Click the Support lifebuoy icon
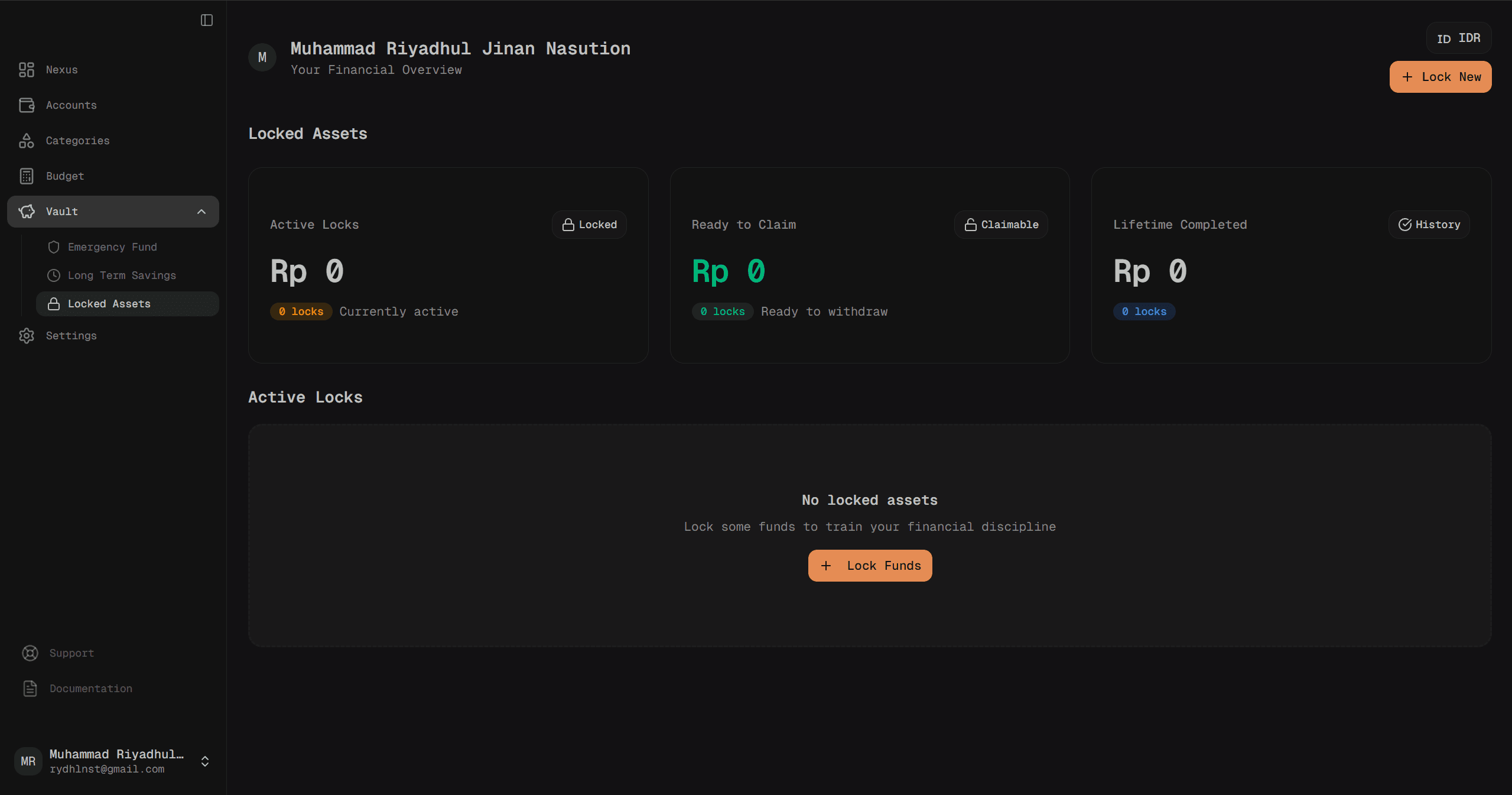Image resolution: width=1512 pixels, height=795 pixels. (x=30, y=653)
